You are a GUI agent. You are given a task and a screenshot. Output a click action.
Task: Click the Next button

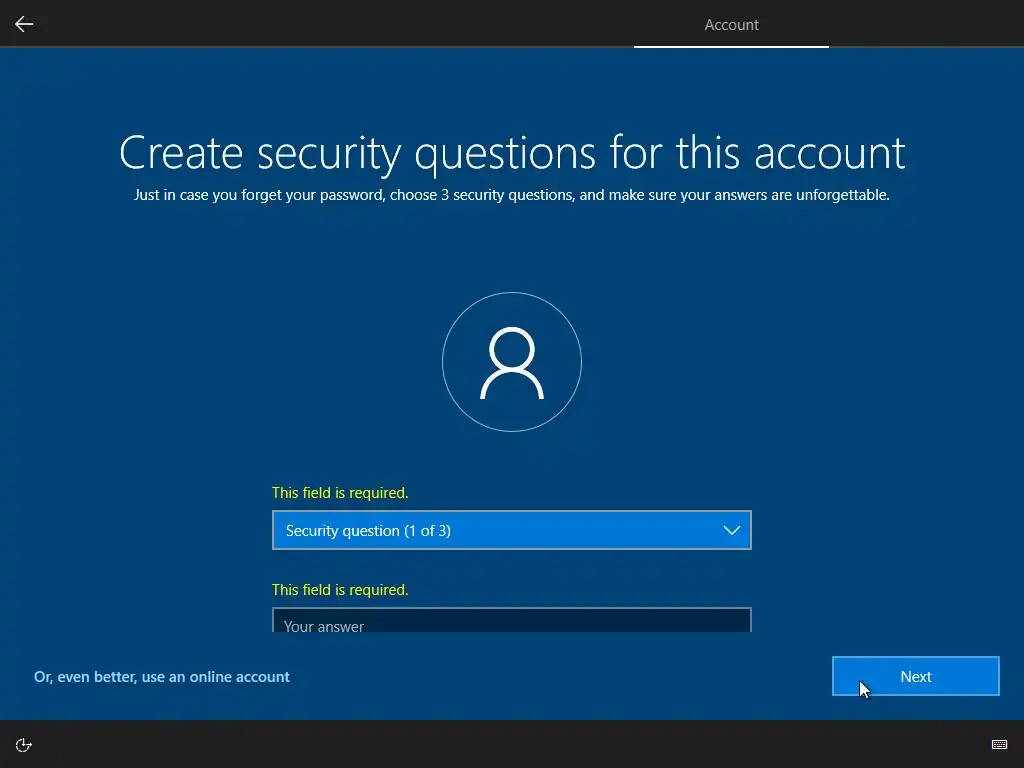[916, 676]
